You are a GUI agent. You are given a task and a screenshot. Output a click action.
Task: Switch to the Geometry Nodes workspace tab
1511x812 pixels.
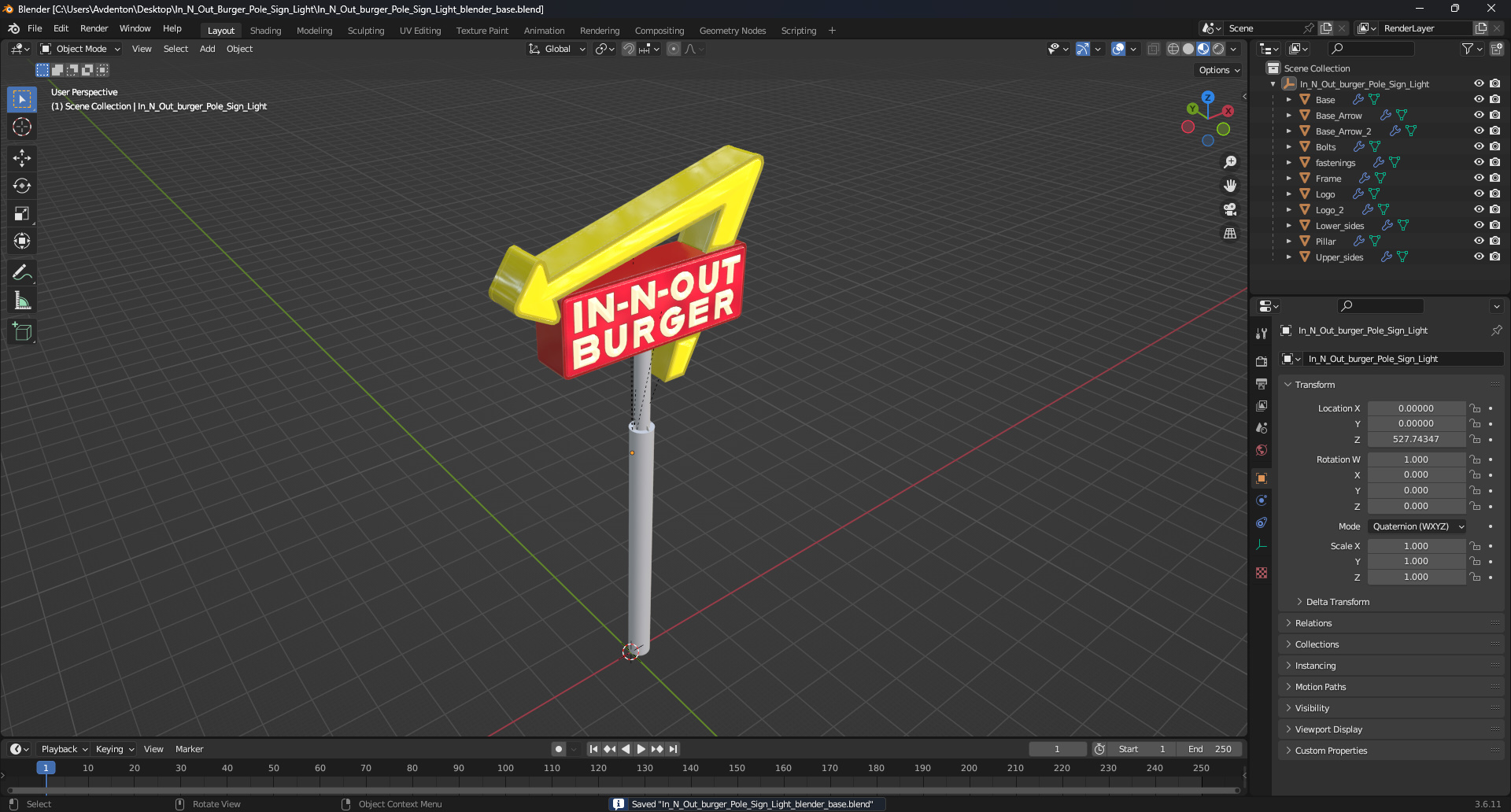(733, 31)
